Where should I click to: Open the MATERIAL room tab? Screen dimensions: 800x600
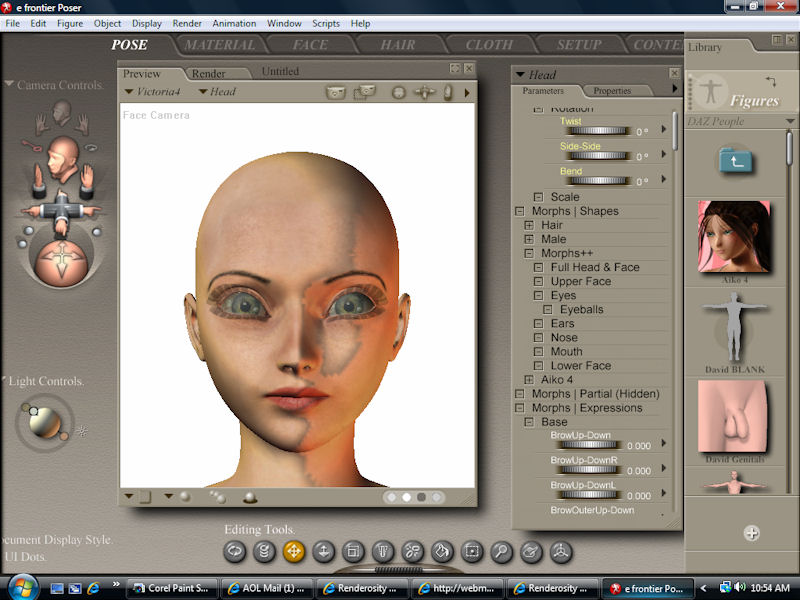pyautogui.click(x=219, y=45)
